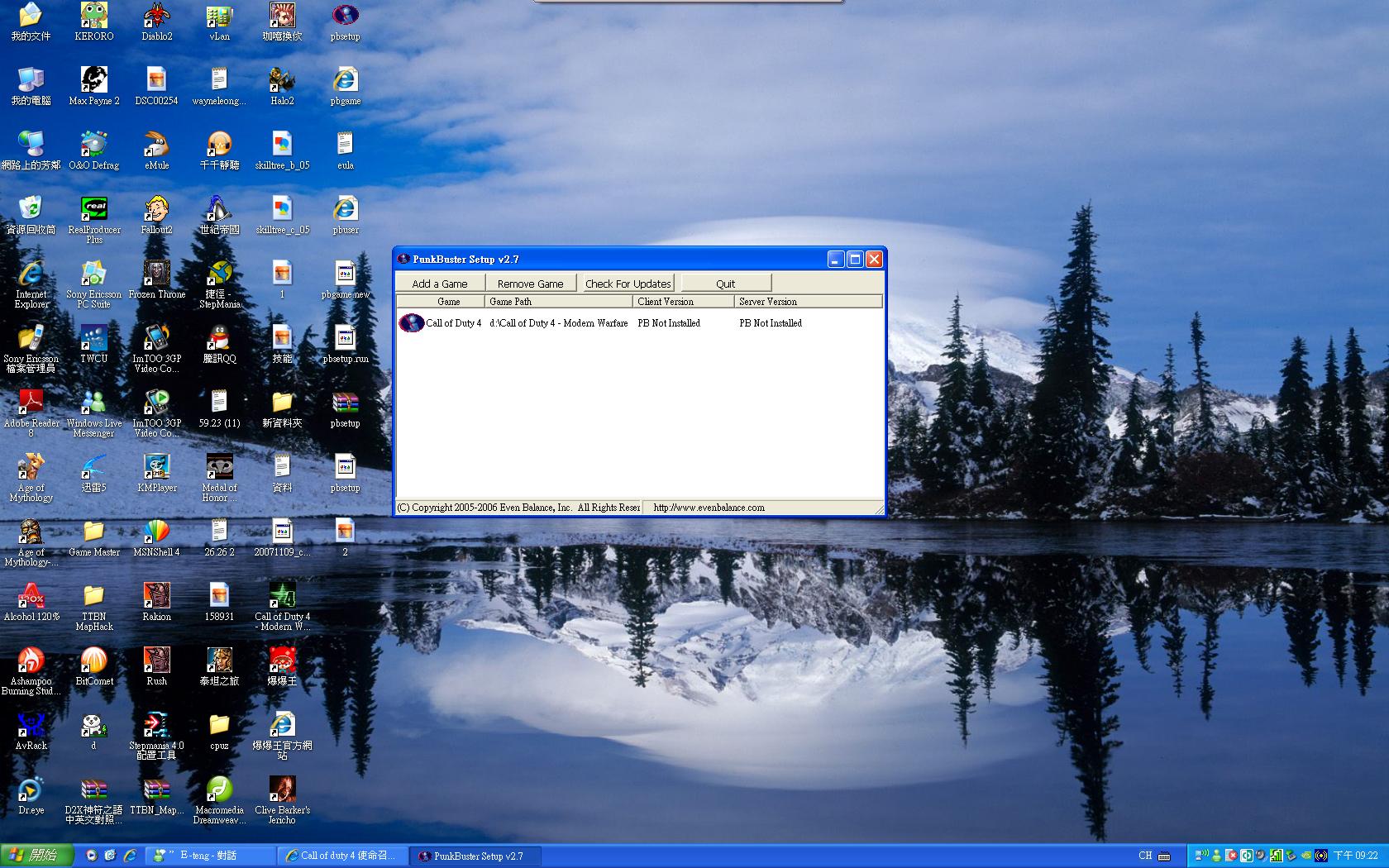Select the KERORO desktop icon
Screen dimensions: 1389x868
click(x=93, y=16)
